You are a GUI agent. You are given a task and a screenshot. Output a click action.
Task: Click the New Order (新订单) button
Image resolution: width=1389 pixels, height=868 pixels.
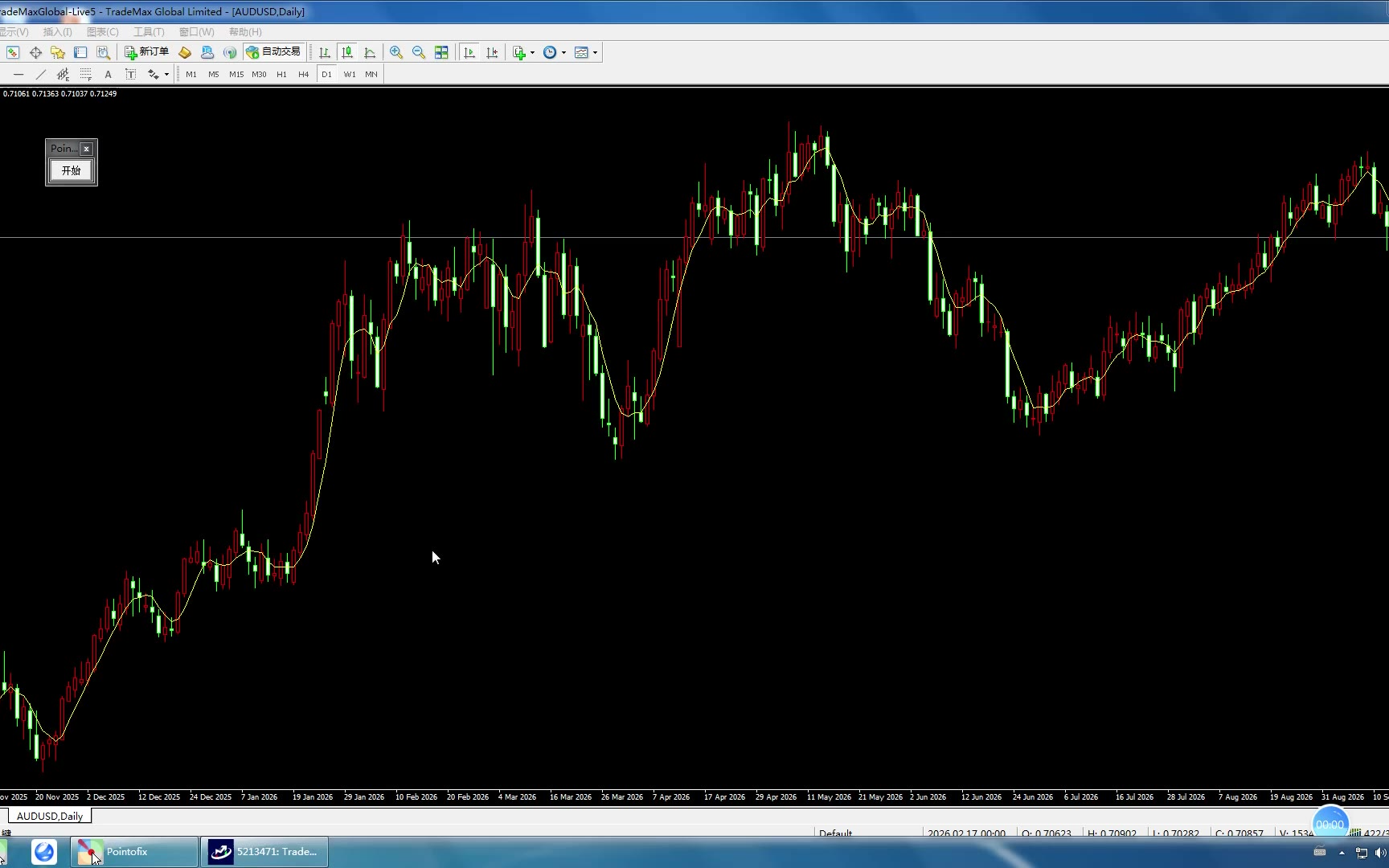pyautogui.click(x=146, y=52)
